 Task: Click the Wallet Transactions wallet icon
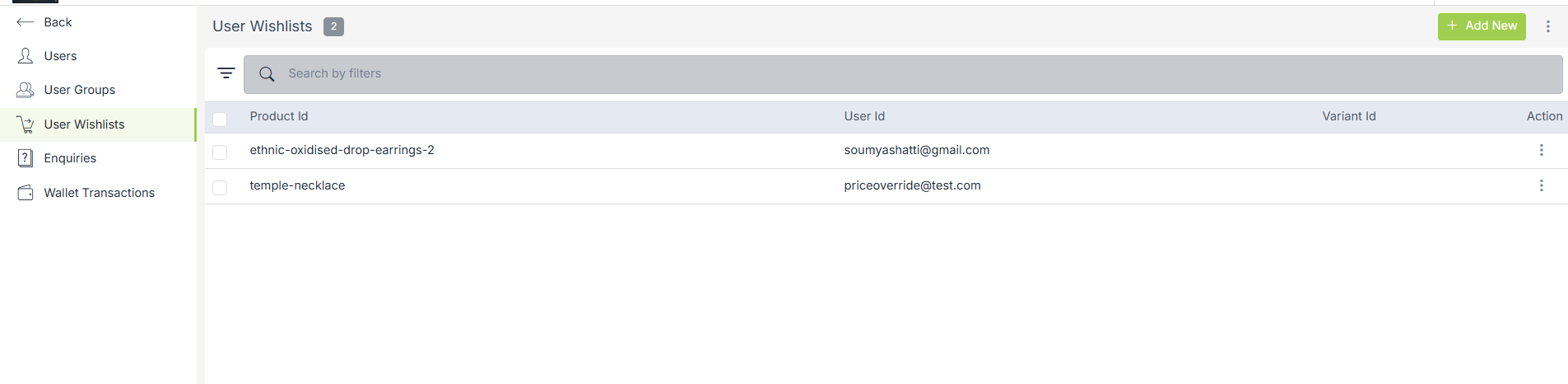pyautogui.click(x=26, y=193)
